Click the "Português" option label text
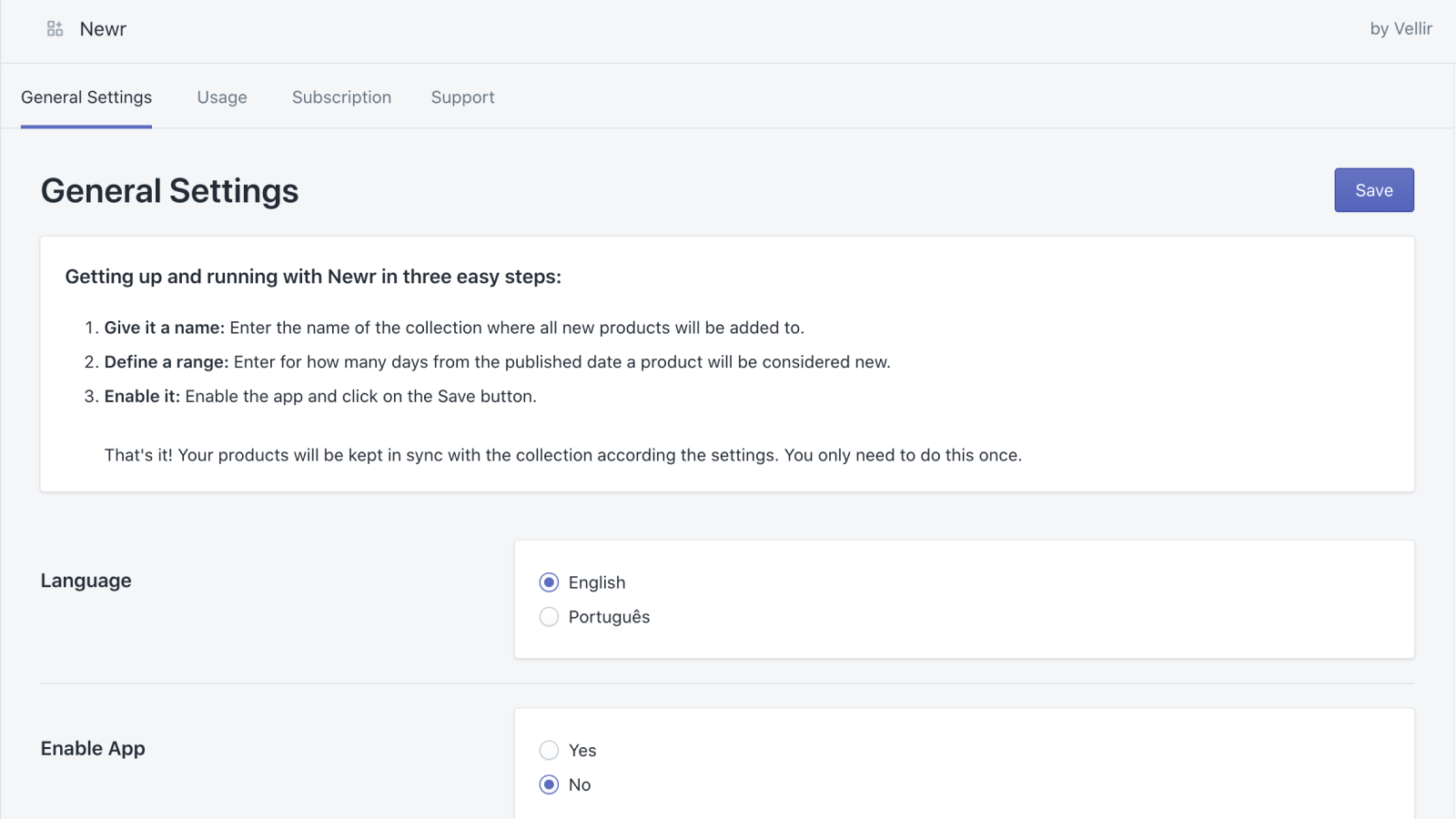1456x819 pixels. [x=609, y=617]
